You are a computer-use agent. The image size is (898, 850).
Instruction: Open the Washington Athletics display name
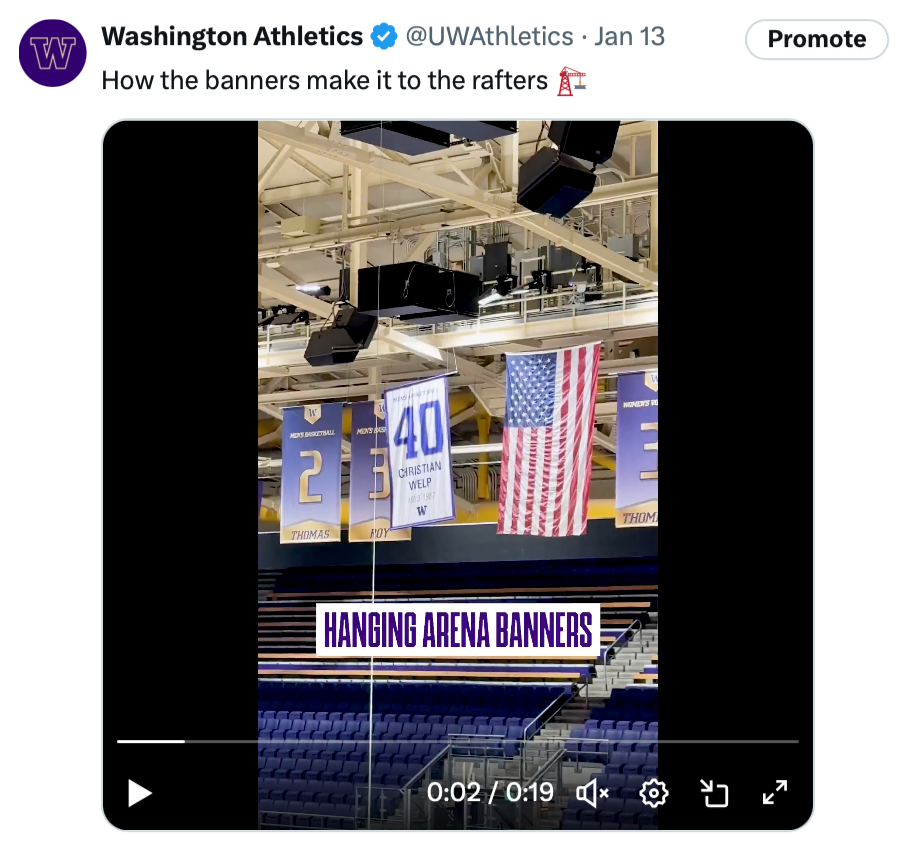[232, 38]
